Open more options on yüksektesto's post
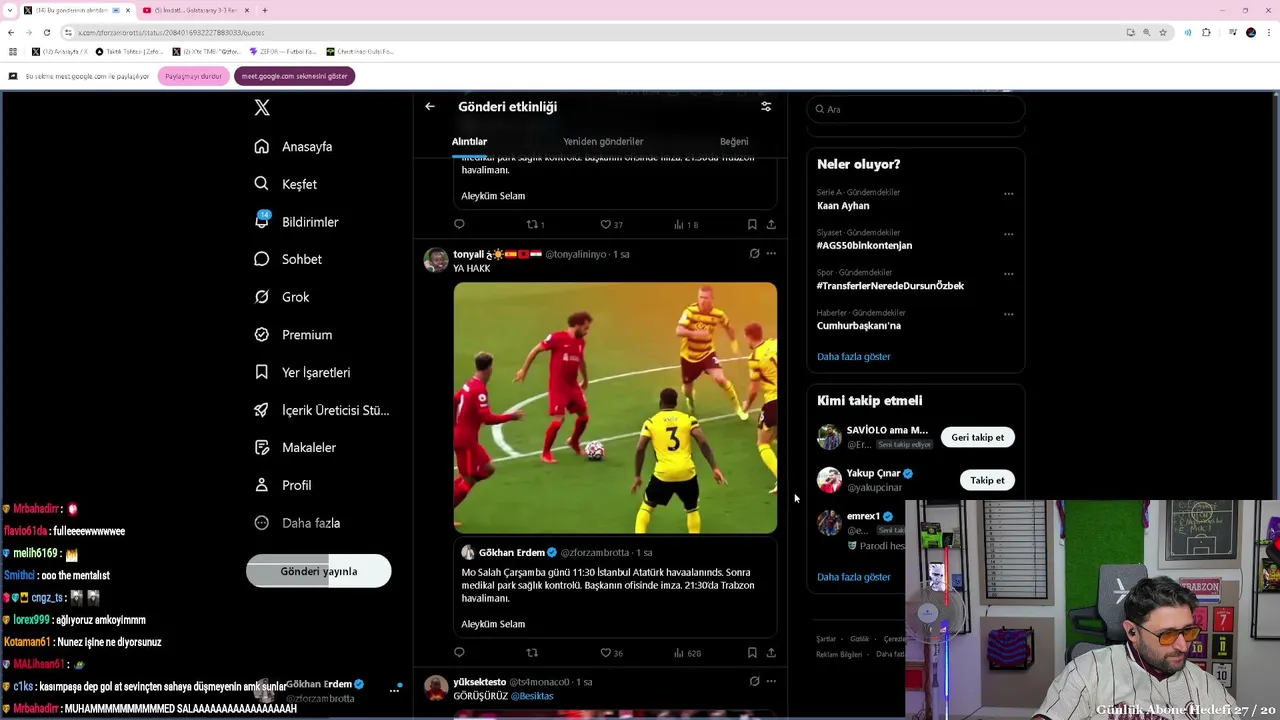The image size is (1280, 720). pyautogui.click(x=771, y=682)
